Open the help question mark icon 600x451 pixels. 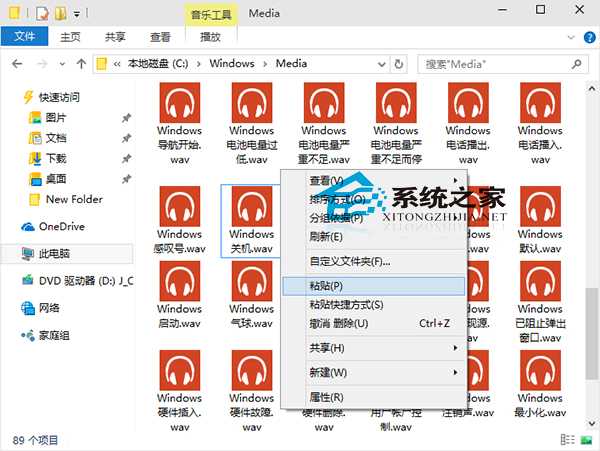pyautogui.click(x=590, y=37)
